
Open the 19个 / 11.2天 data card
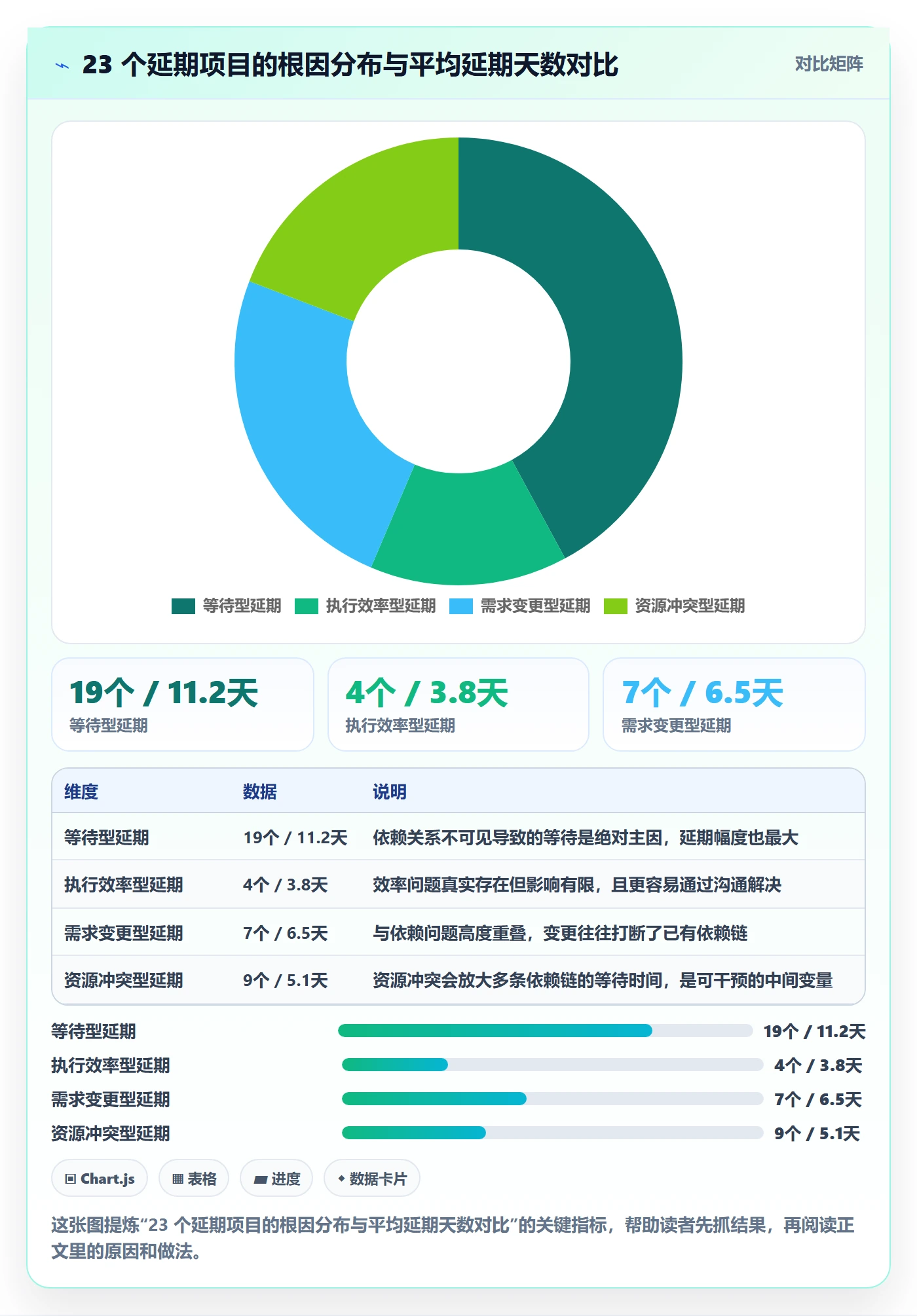[183, 704]
